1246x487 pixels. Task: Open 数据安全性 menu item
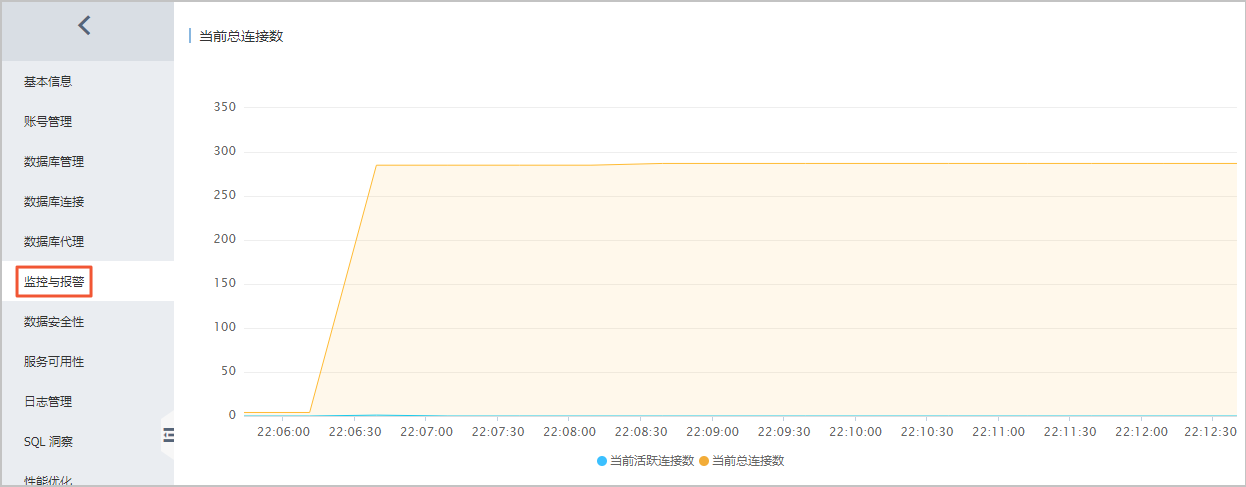click(54, 322)
